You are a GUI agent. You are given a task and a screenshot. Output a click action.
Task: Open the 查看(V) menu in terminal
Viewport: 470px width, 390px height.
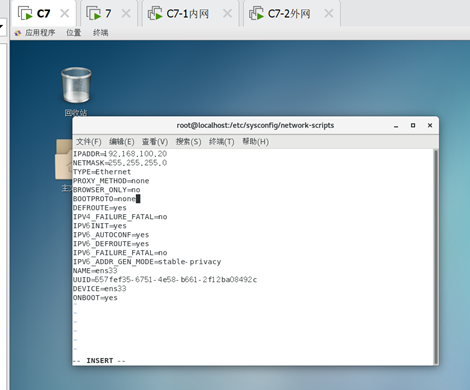click(x=155, y=142)
